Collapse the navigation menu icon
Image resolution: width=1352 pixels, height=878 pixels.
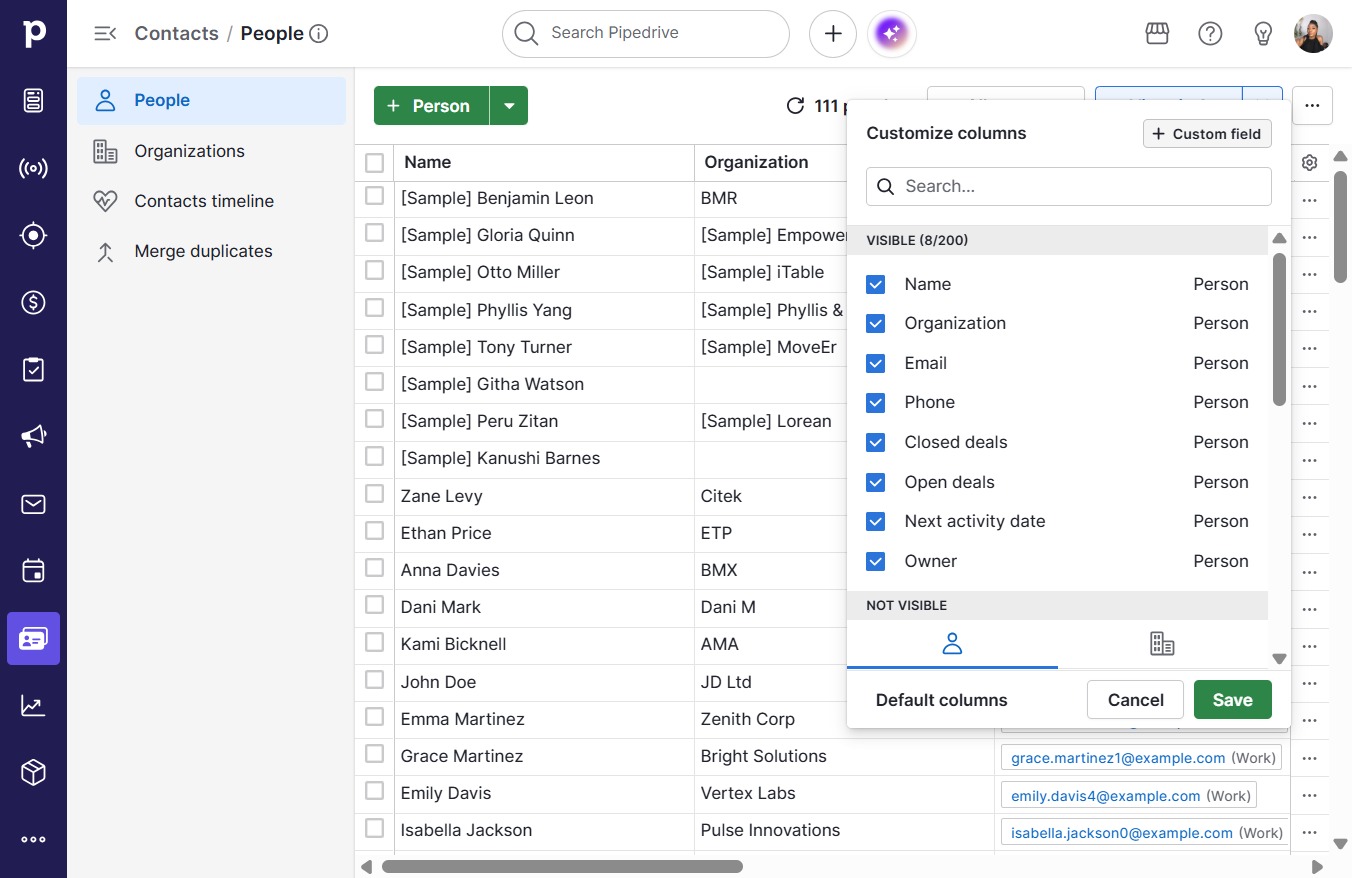105,33
